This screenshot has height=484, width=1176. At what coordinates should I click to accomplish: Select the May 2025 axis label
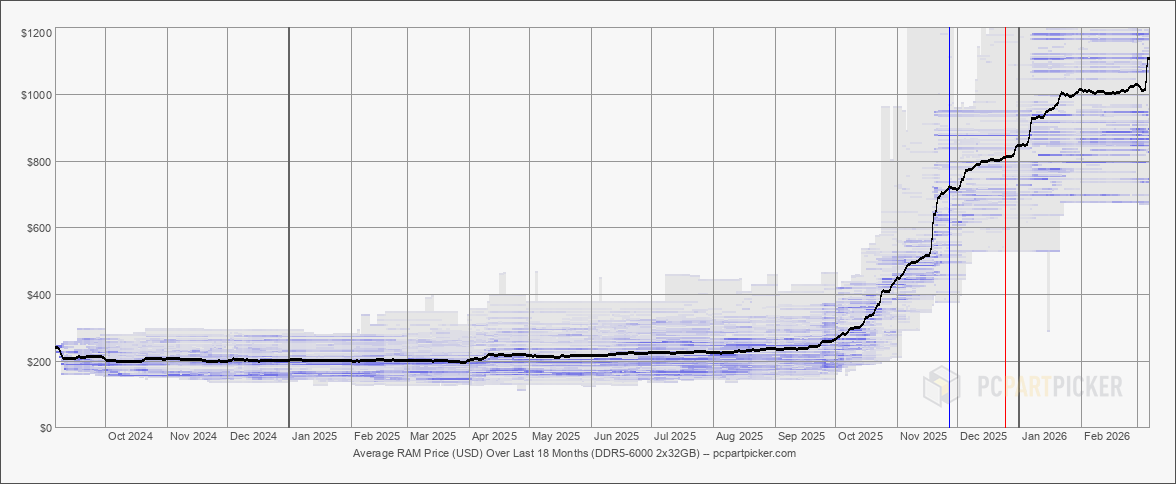556,436
